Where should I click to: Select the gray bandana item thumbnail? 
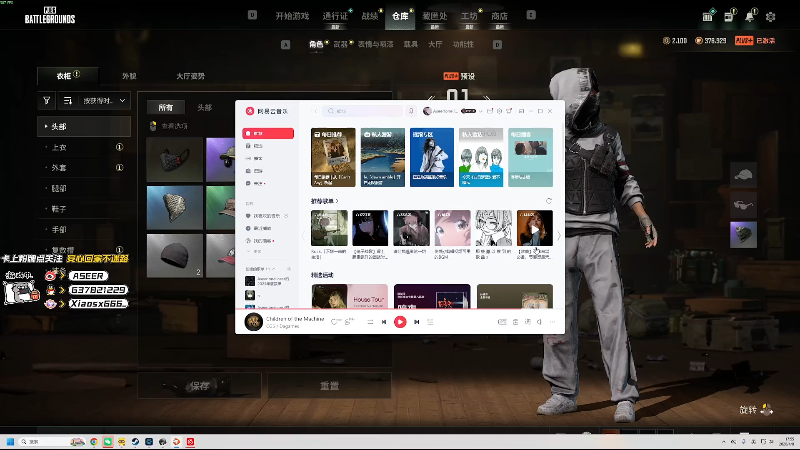(174, 208)
